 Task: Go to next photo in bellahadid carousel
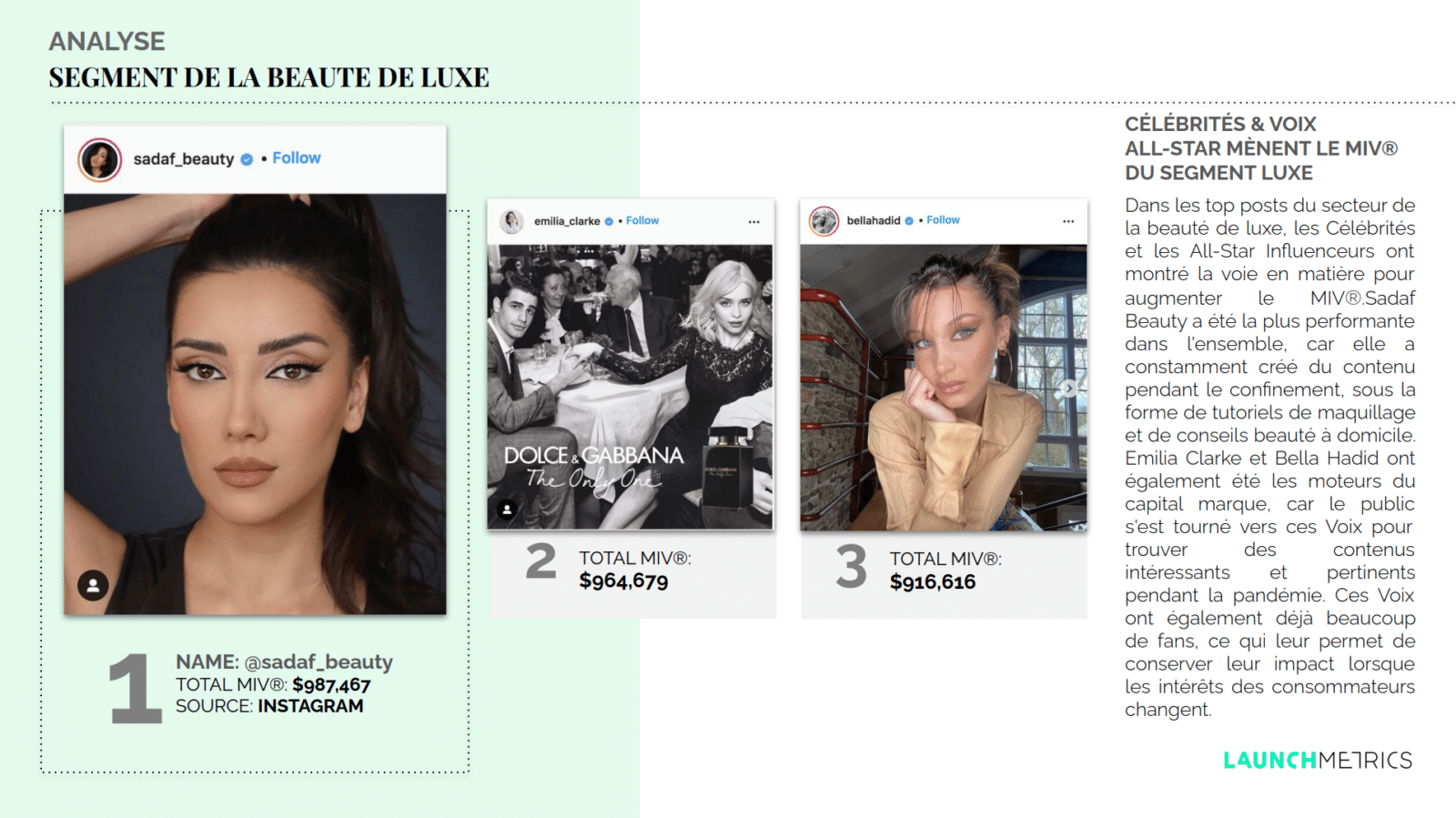click(1069, 389)
